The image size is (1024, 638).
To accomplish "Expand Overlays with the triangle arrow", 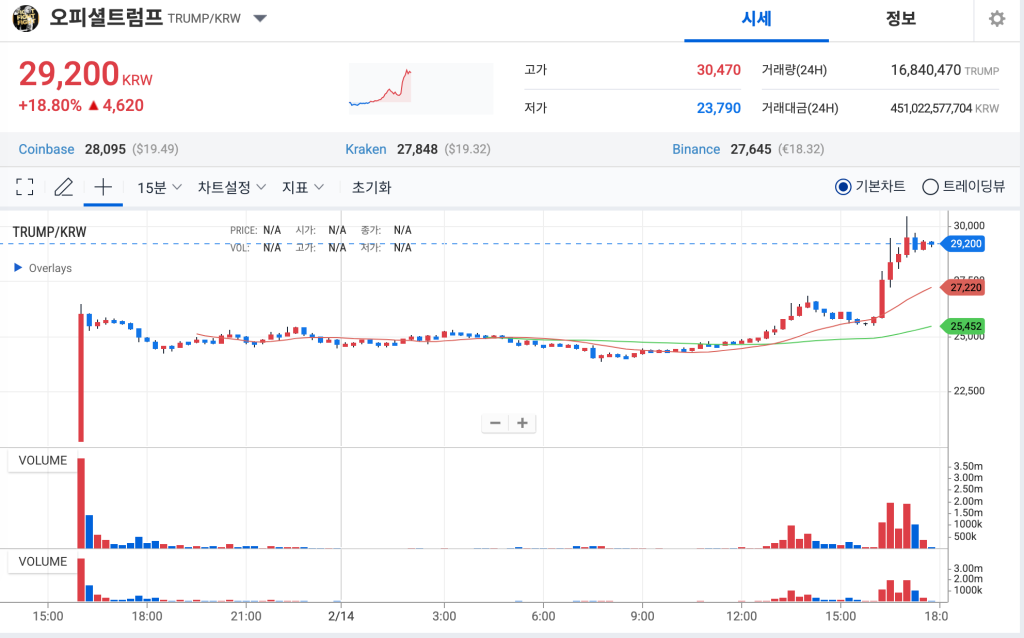I will (18, 268).
